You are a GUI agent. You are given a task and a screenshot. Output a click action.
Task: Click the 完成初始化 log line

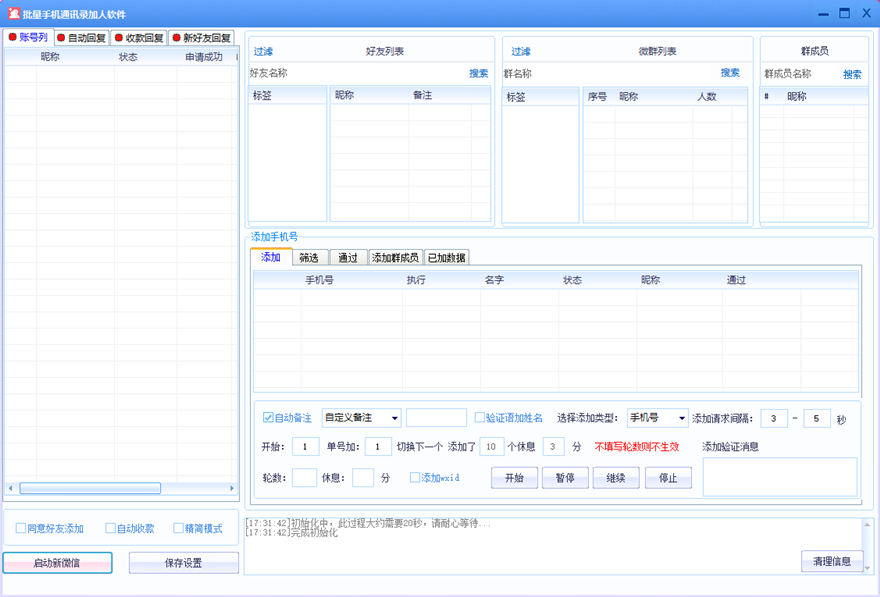(x=292, y=533)
